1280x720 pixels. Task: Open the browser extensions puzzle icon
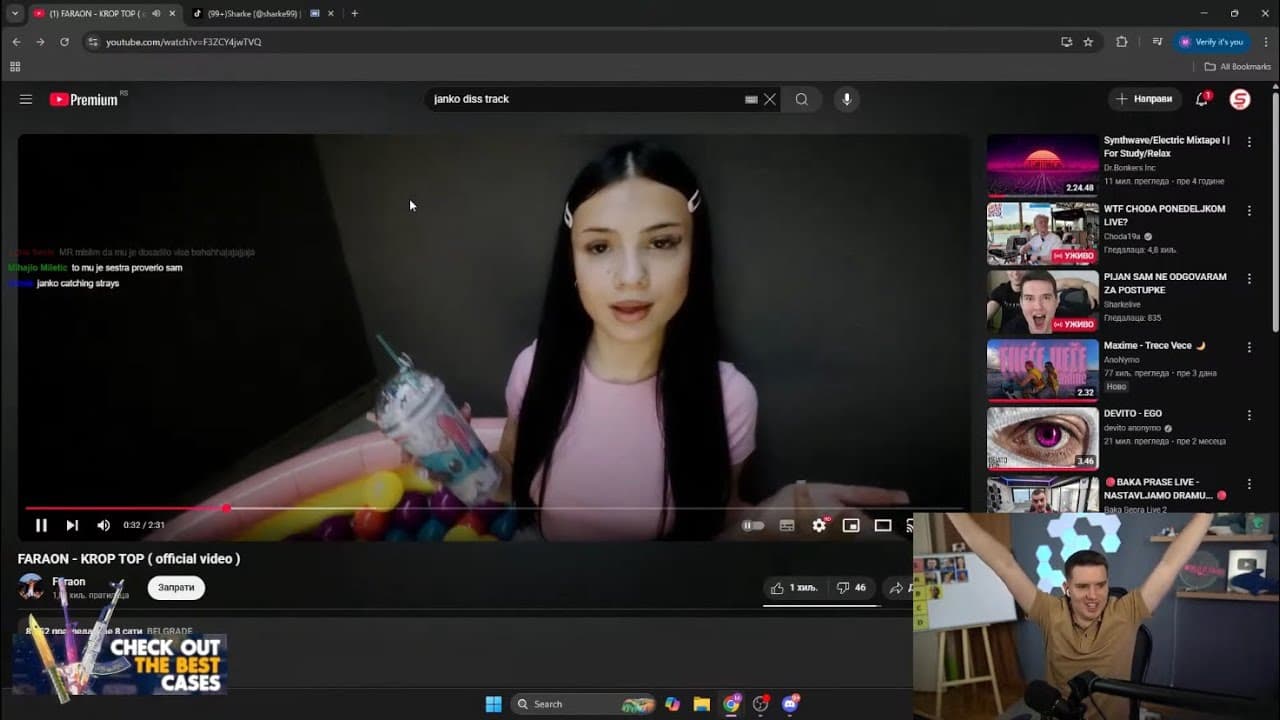point(1121,42)
